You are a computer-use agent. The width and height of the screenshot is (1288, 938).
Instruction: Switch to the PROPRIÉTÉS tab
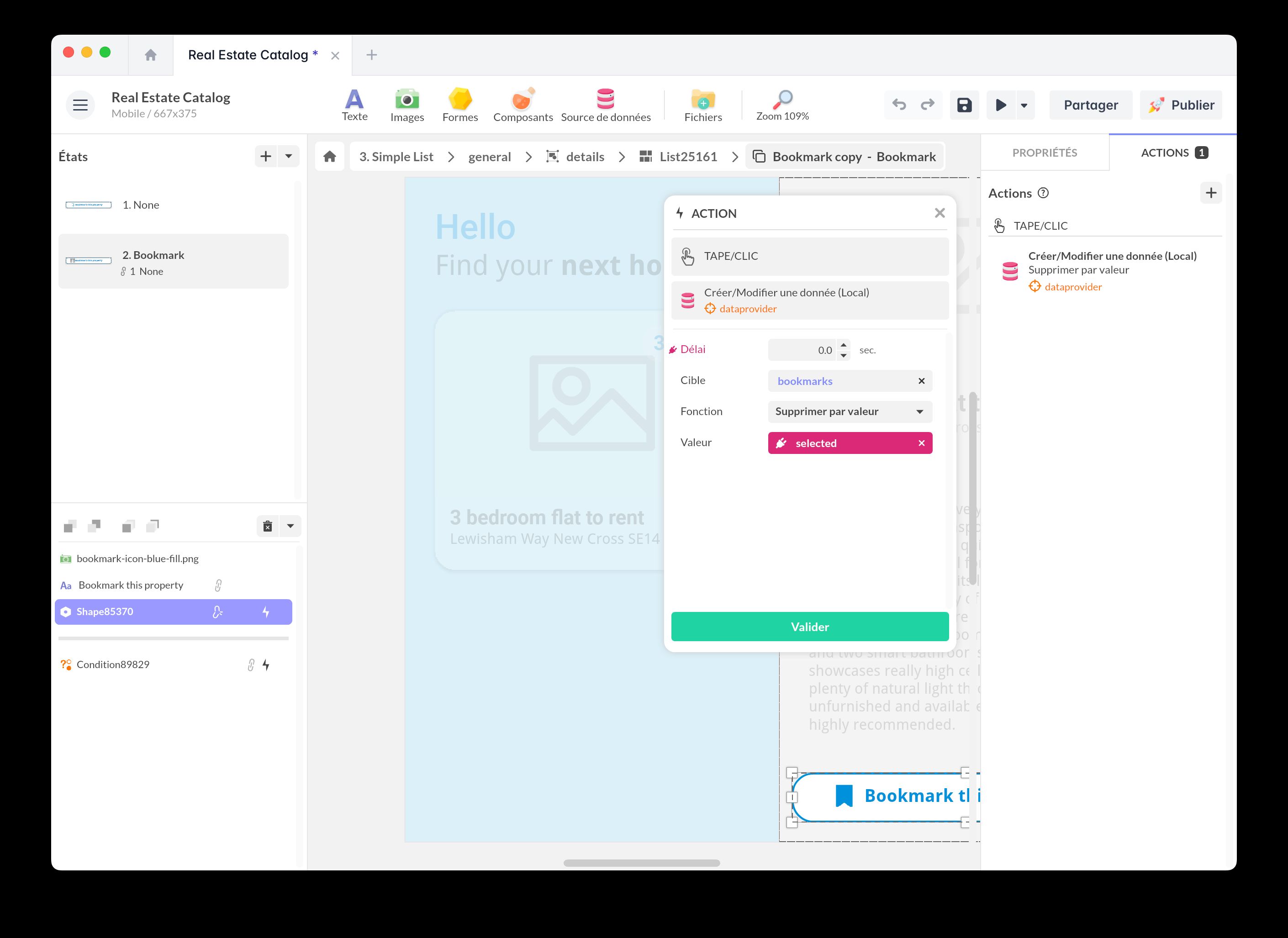click(x=1045, y=153)
